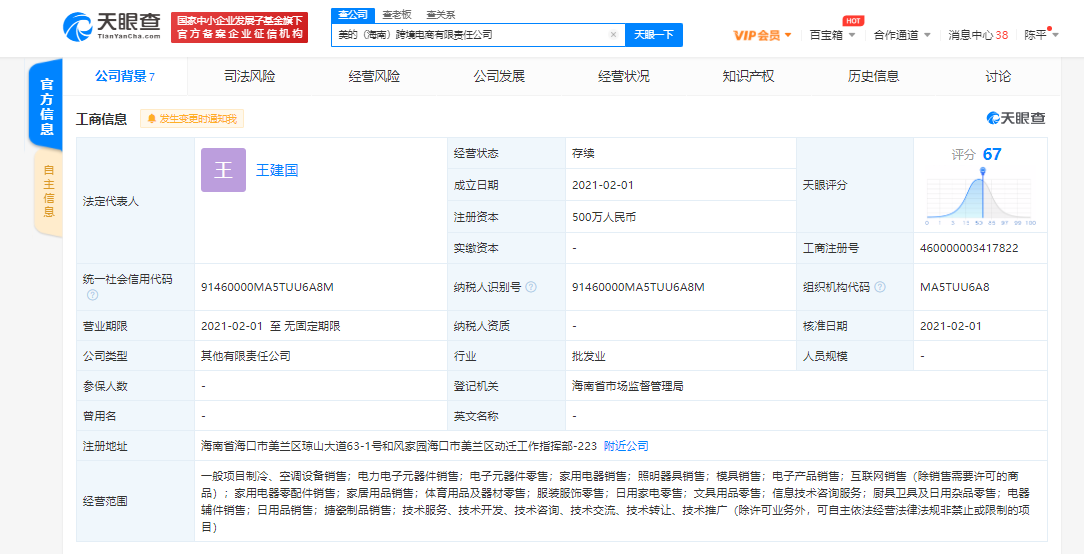Select the 查老板 search mode
1084x554 pixels.
pyautogui.click(x=396, y=15)
